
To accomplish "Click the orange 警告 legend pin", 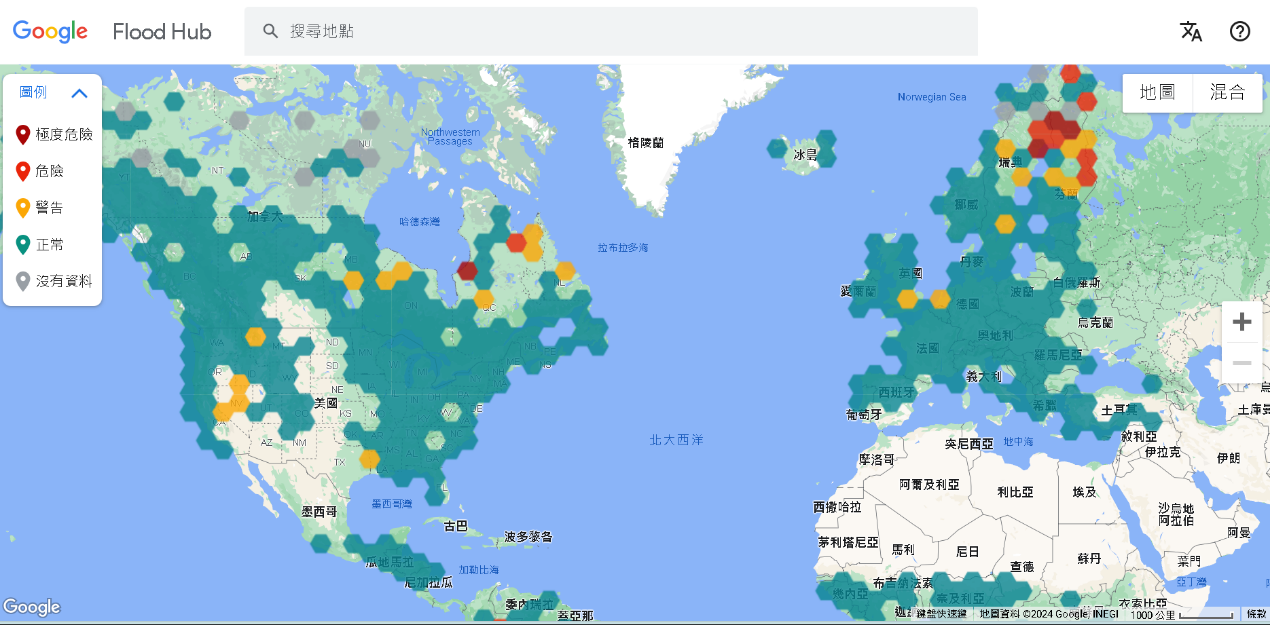I will pos(23,208).
